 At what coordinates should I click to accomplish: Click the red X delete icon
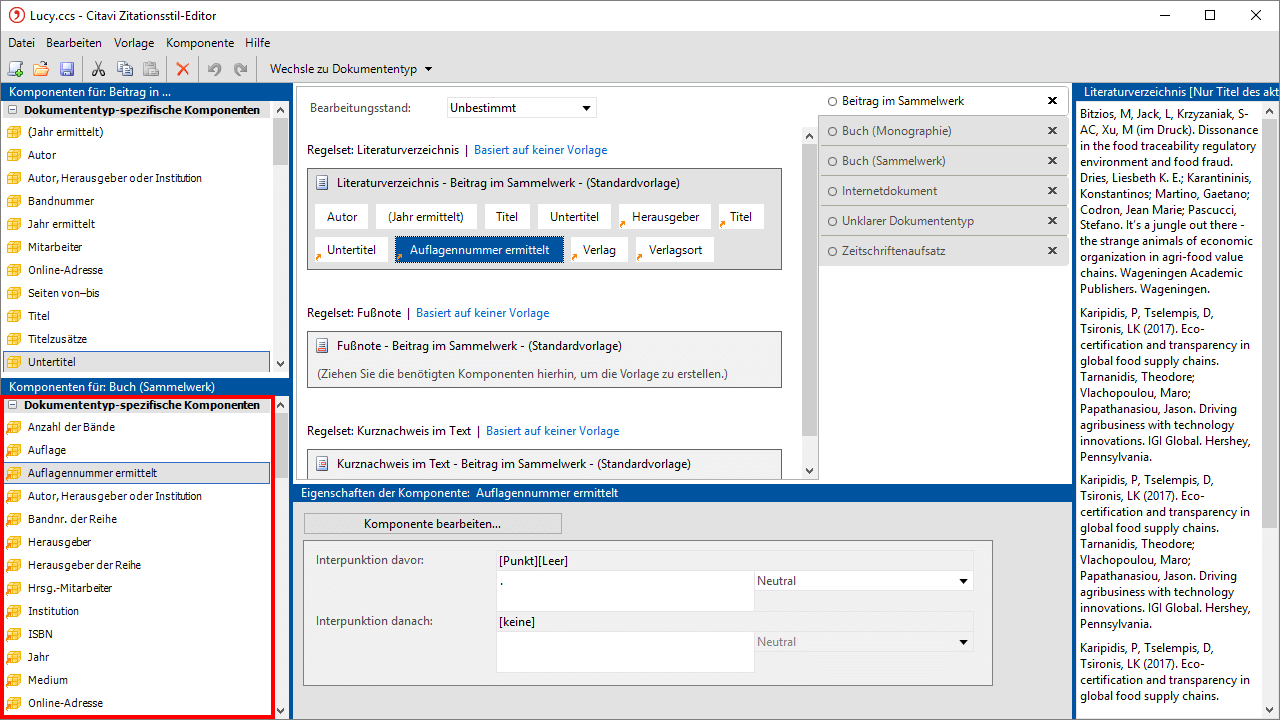tap(183, 69)
